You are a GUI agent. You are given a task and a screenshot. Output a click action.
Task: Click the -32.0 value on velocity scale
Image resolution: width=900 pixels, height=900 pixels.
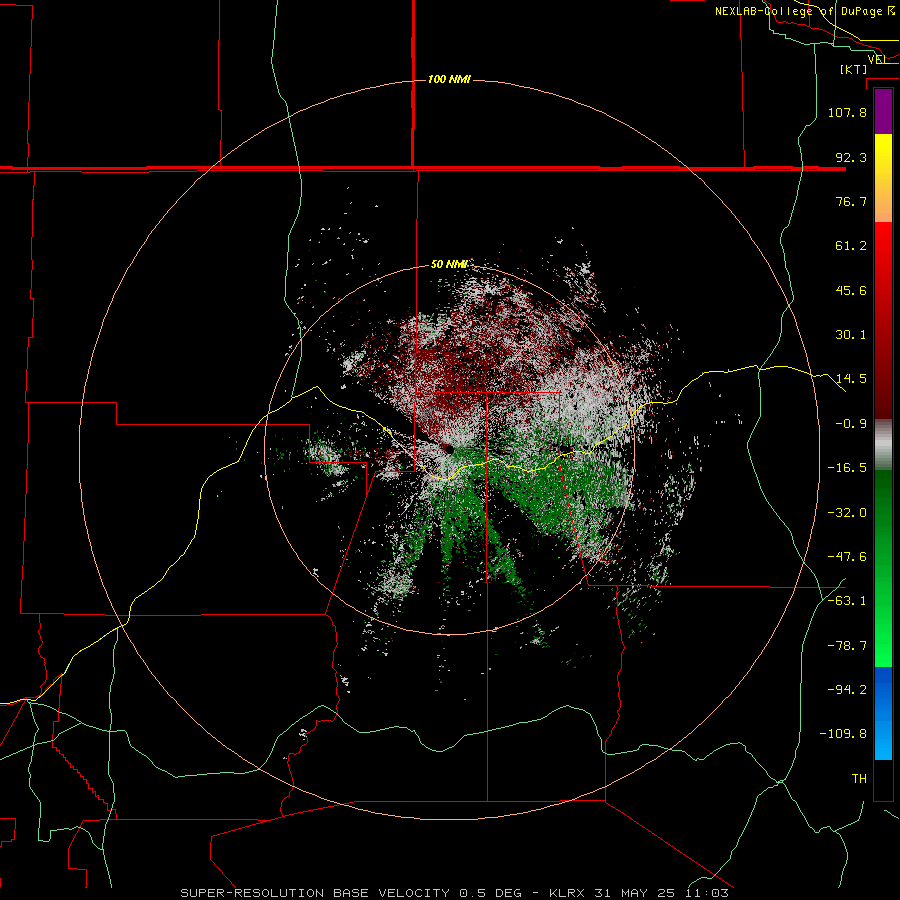click(847, 513)
